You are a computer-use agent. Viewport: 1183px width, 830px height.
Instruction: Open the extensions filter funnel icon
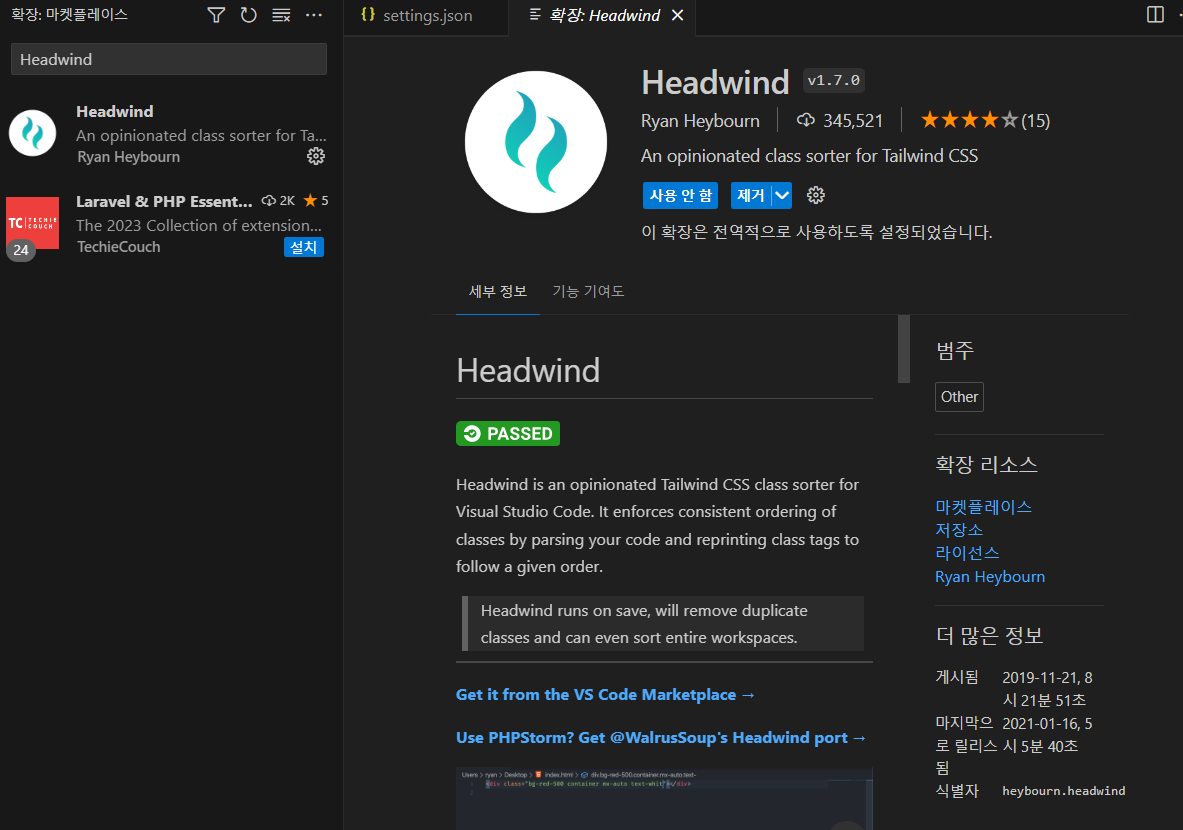(216, 15)
